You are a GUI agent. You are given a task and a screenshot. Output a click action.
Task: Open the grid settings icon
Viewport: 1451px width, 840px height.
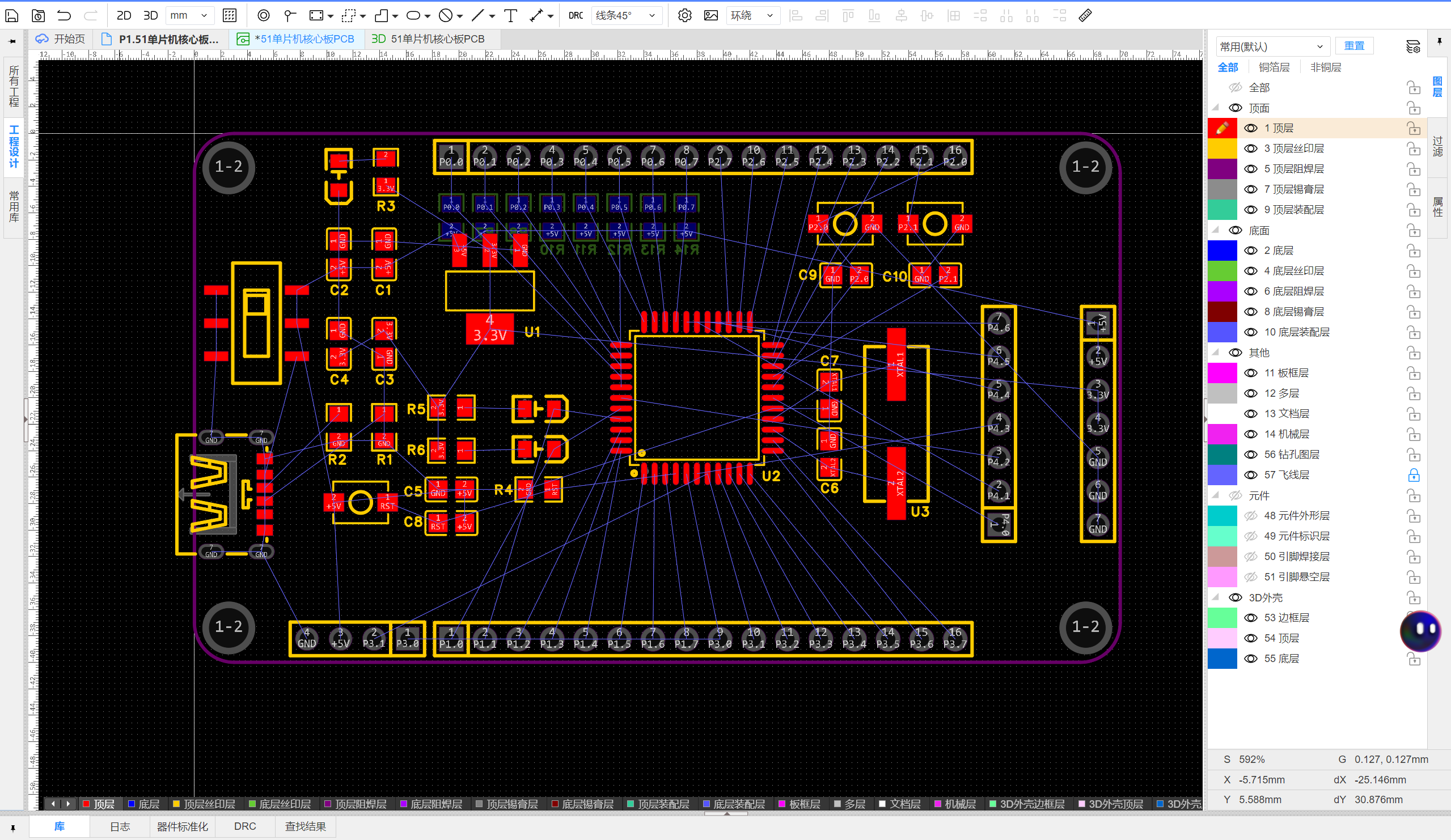click(229, 15)
